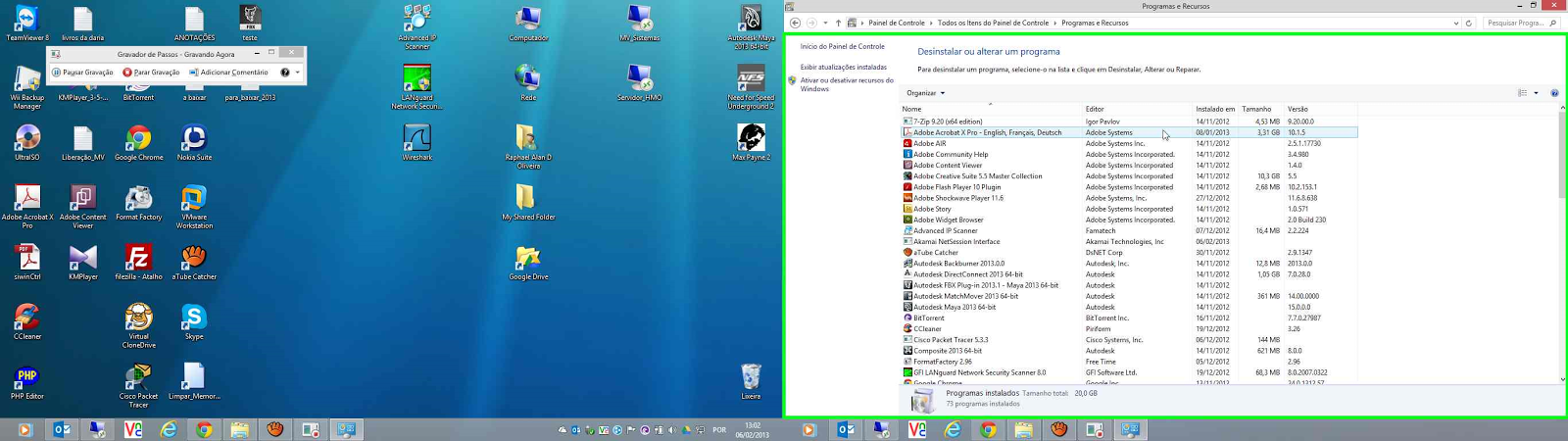
Task: Sort the list by the Editor column
Action: pyautogui.click(x=1137, y=109)
